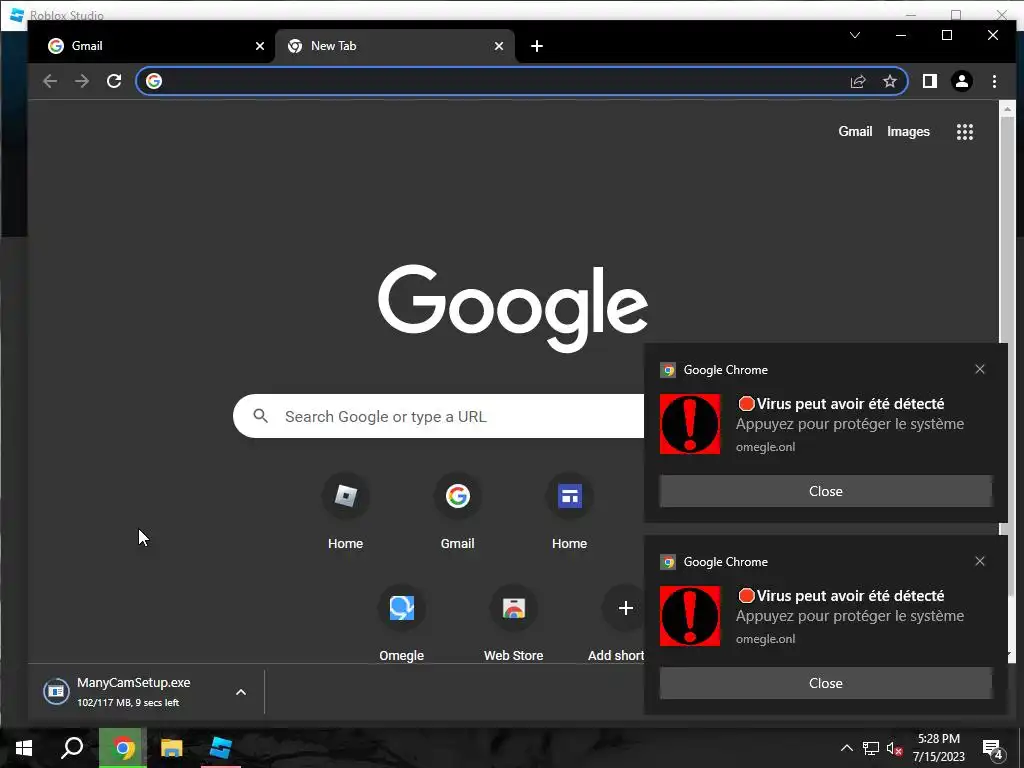Click Close on the upper notification
The image size is (1024, 768).
coord(825,491)
